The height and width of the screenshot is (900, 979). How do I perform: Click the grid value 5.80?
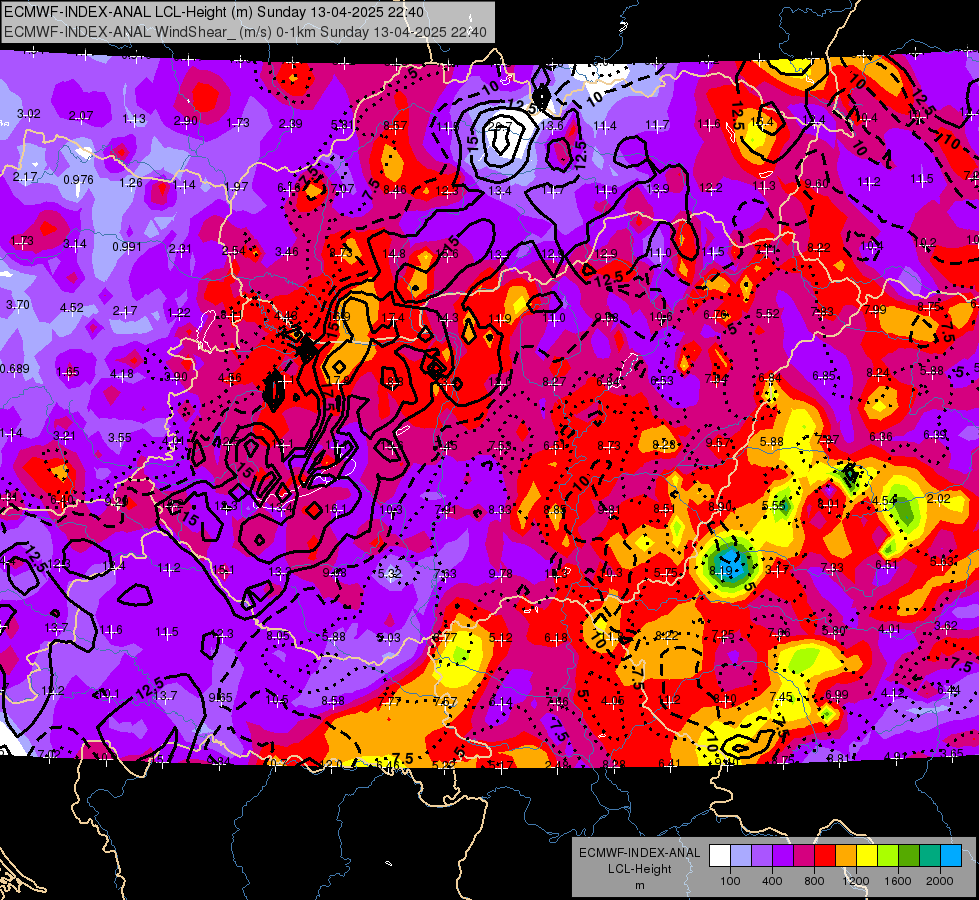click(x=834, y=631)
